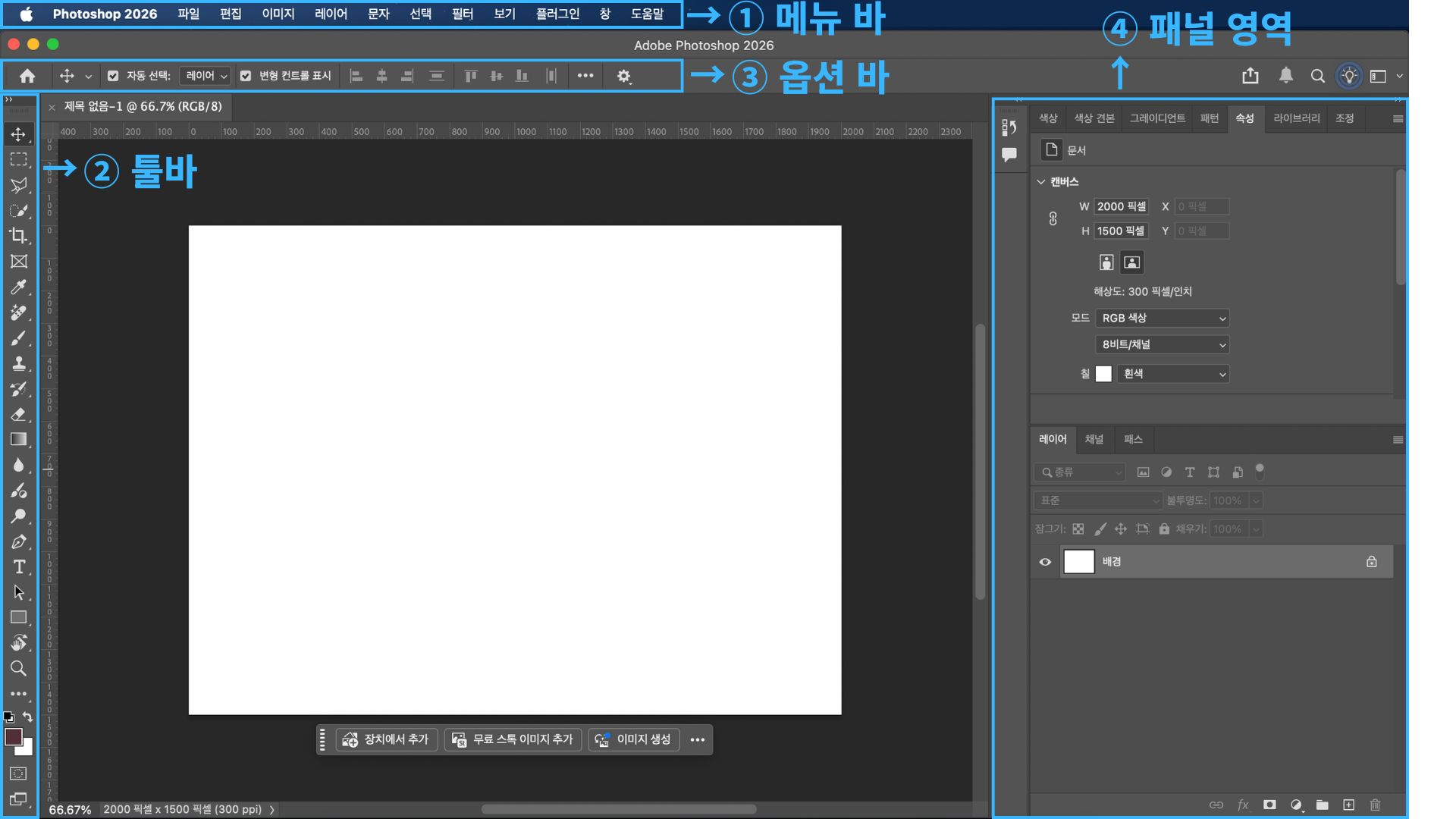
Task: Select the Frame tool
Action: (18, 262)
